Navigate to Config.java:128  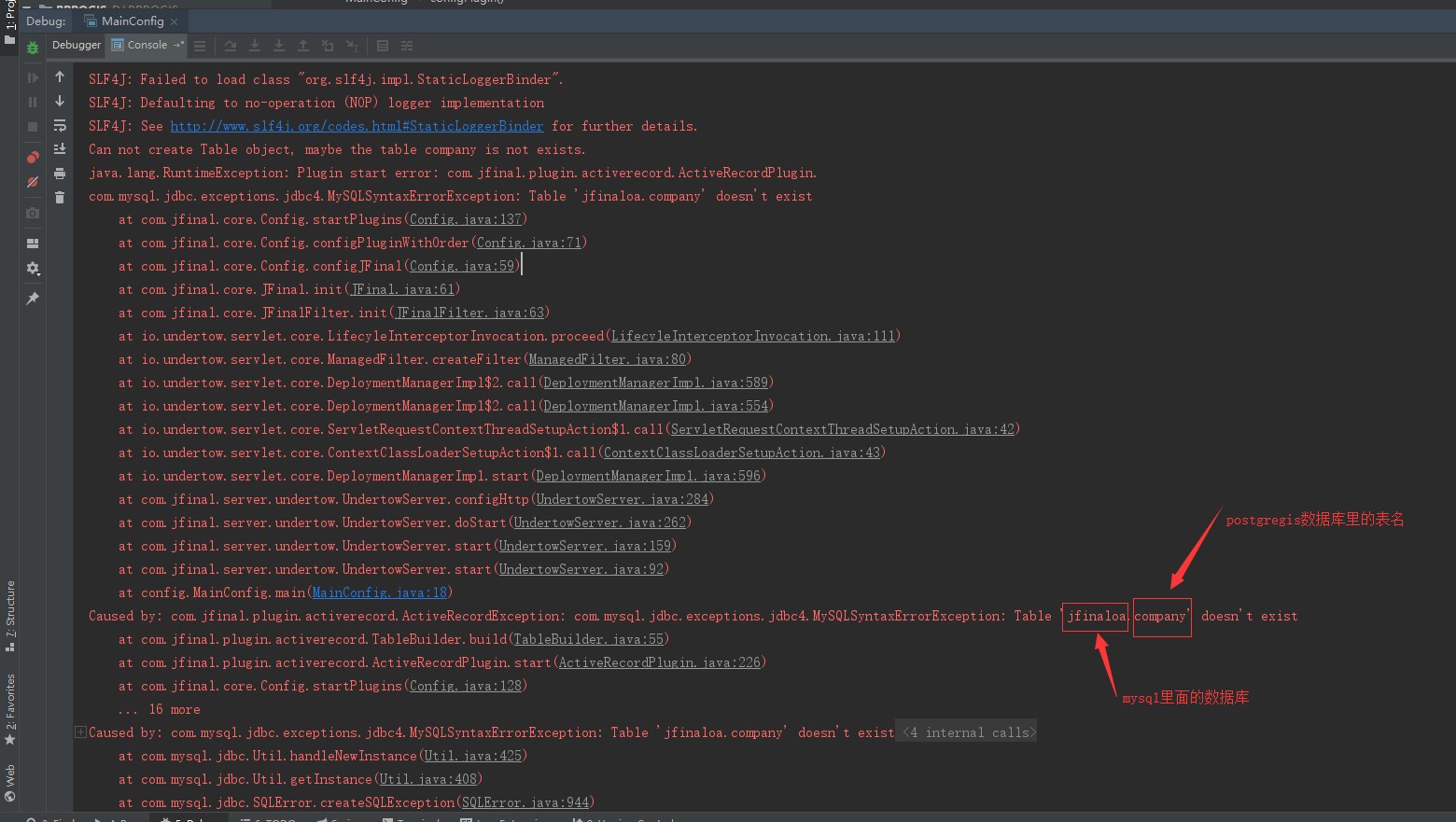pos(466,686)
